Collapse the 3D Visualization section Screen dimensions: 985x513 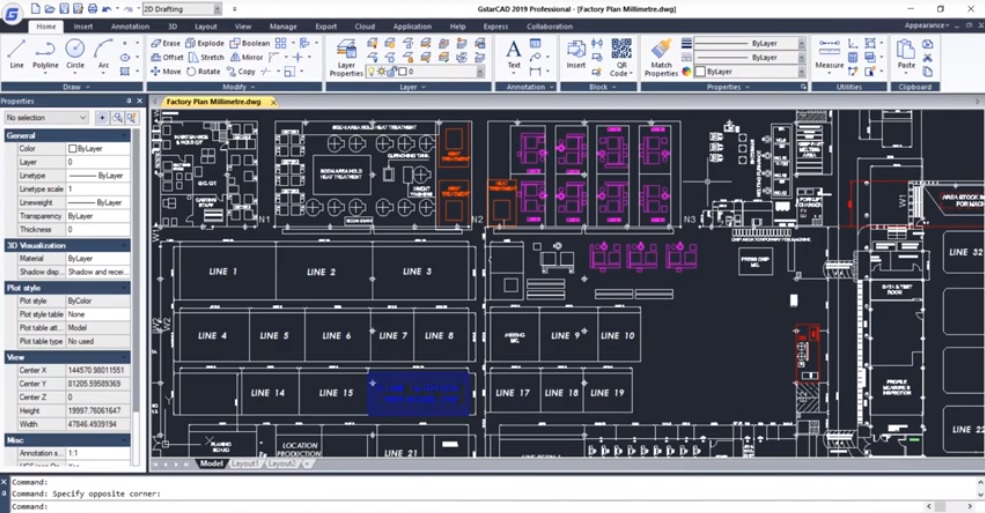click(x=125, y=245)
